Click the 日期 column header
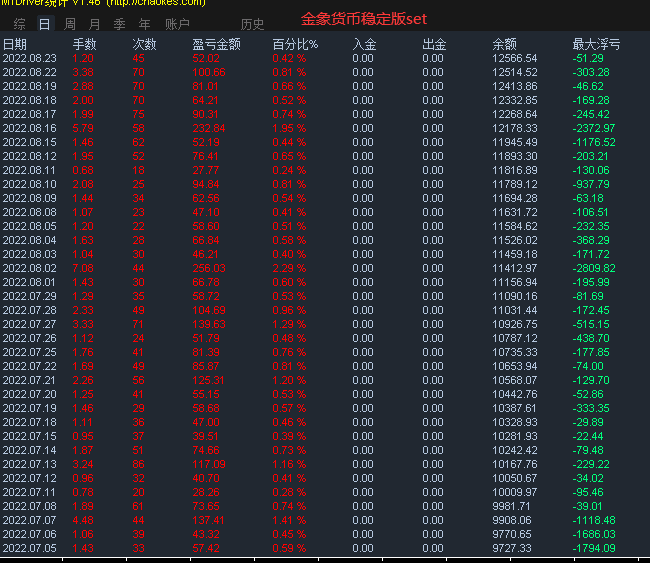650x563 pixels. coord(15,44)
